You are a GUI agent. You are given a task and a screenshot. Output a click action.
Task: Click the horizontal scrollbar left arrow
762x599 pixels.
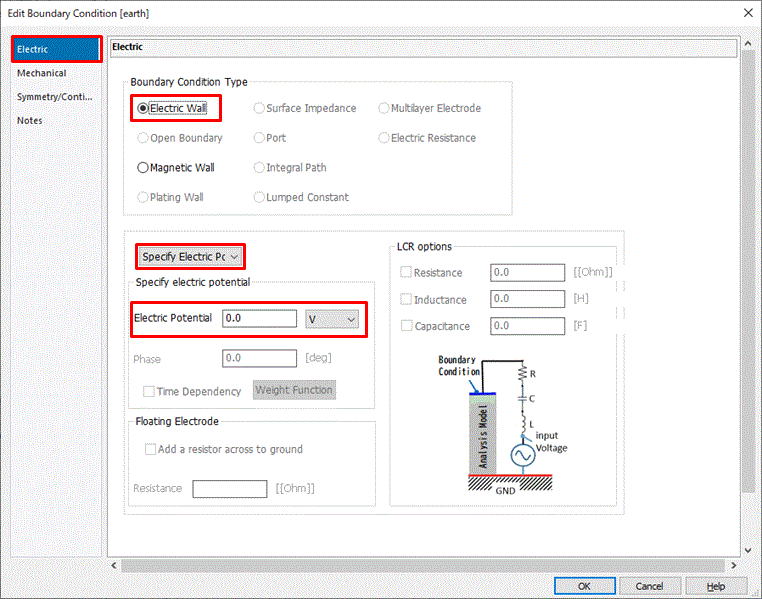point(114,565)
